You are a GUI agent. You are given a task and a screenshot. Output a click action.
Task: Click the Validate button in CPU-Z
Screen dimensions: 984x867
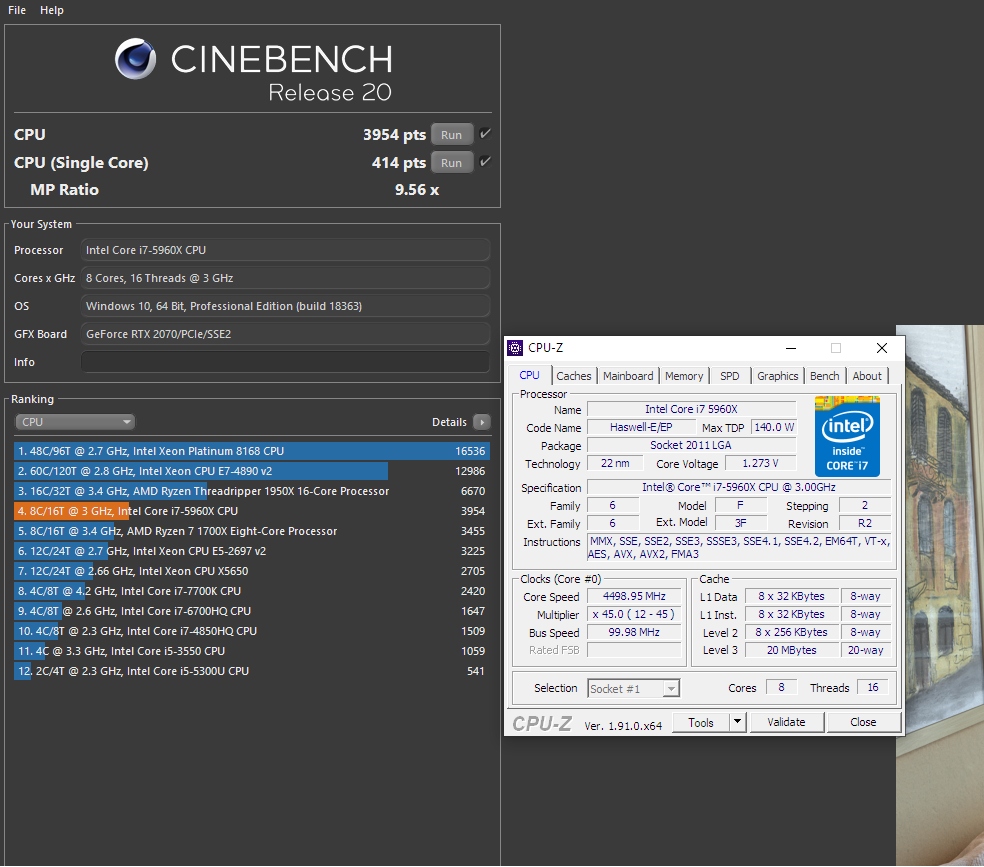[x=786, y=722]
